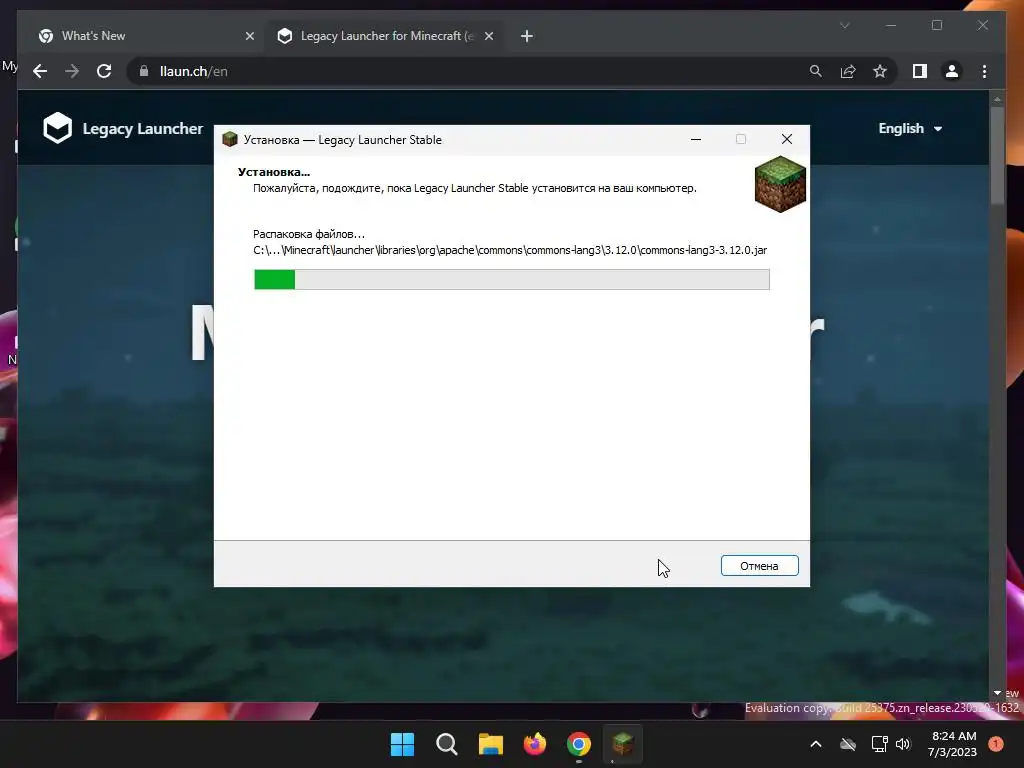
Task: Click the installer progress bar
Action: 511,280
